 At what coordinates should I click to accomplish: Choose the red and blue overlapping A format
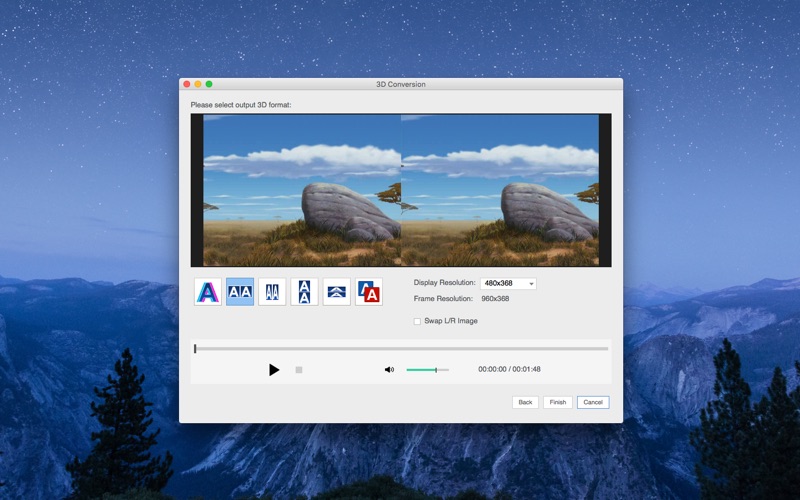coord(369,292)
